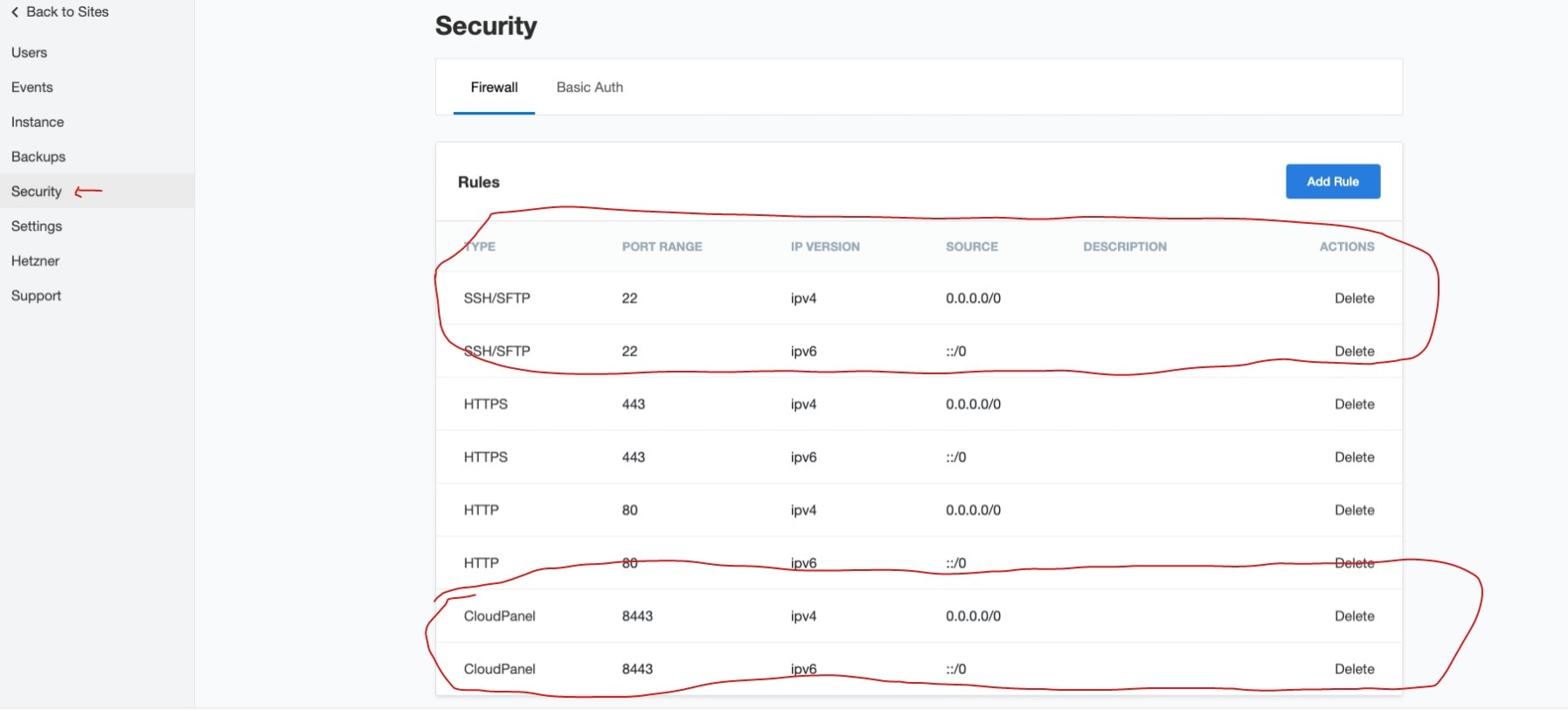The height and width of the screenshot is (710, 1568).
Task: Open the Settings sidebar item
Action: click(x=36, y=226)
